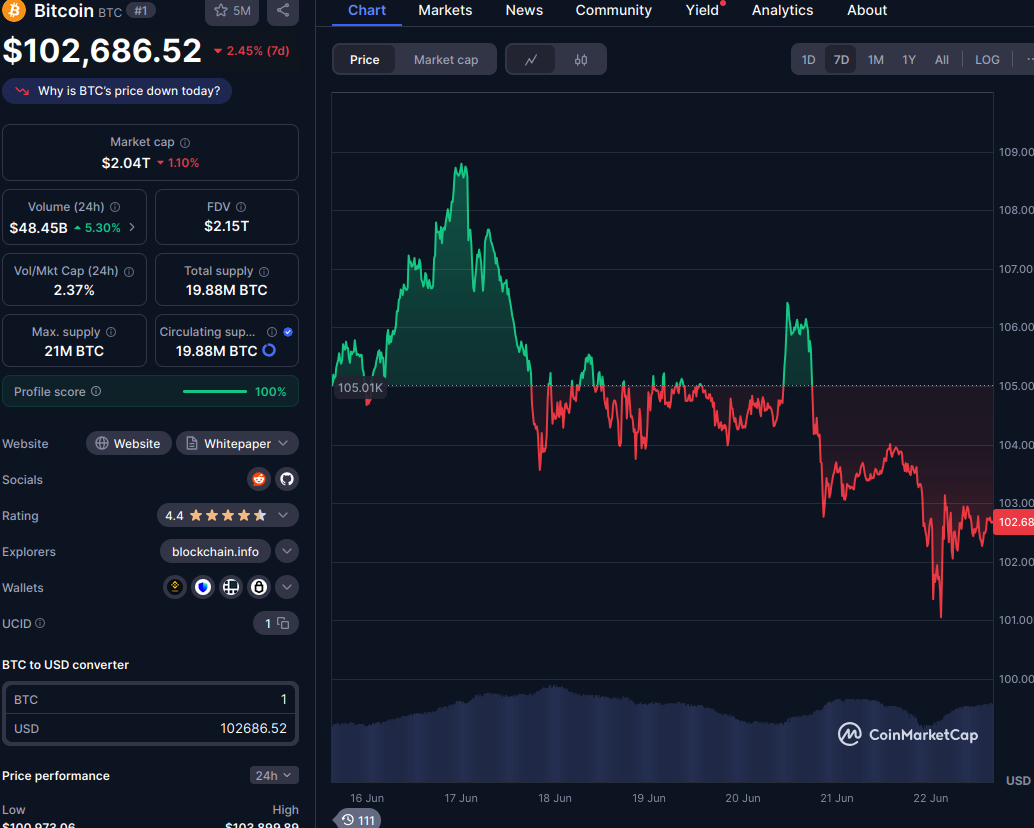Open the News tab

point(524,11)
